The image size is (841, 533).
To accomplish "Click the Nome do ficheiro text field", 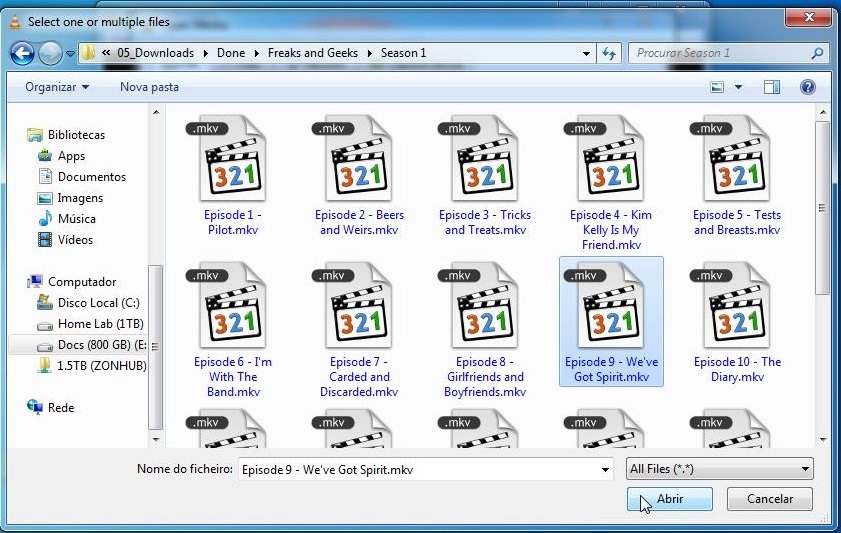I will 419,470.
